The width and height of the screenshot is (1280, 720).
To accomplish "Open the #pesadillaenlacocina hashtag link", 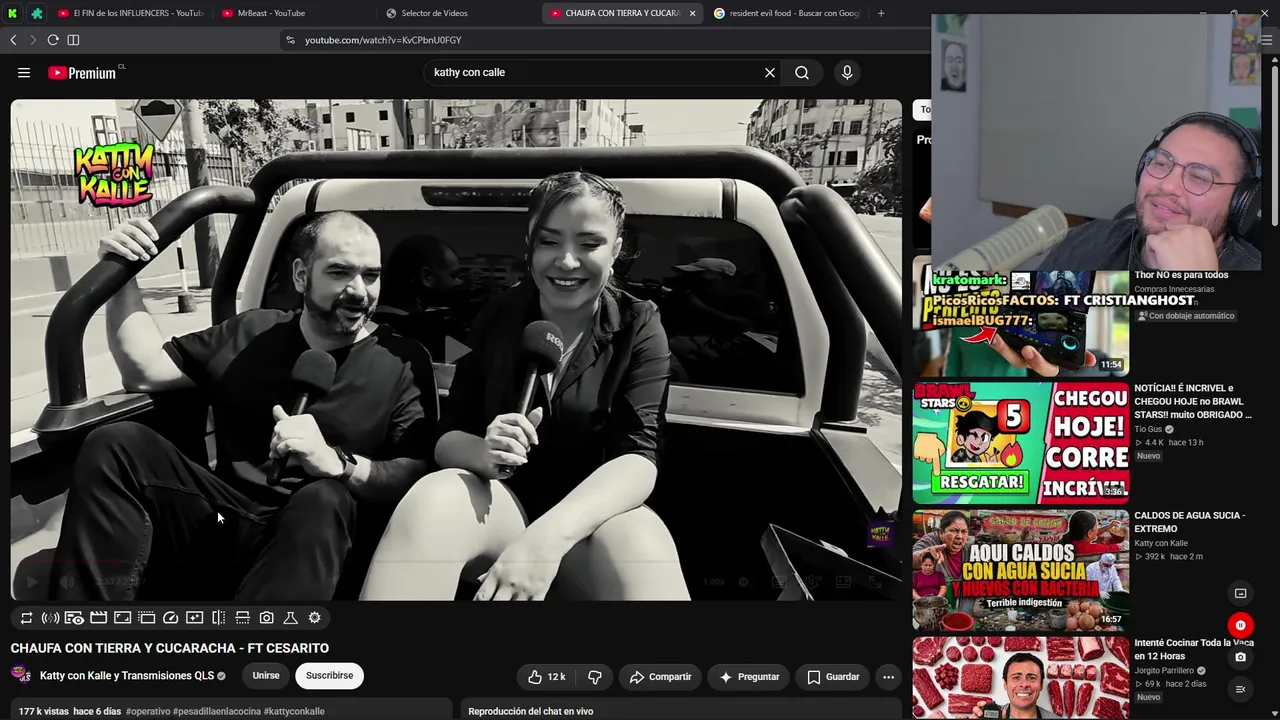I will [x=217, y=711].
